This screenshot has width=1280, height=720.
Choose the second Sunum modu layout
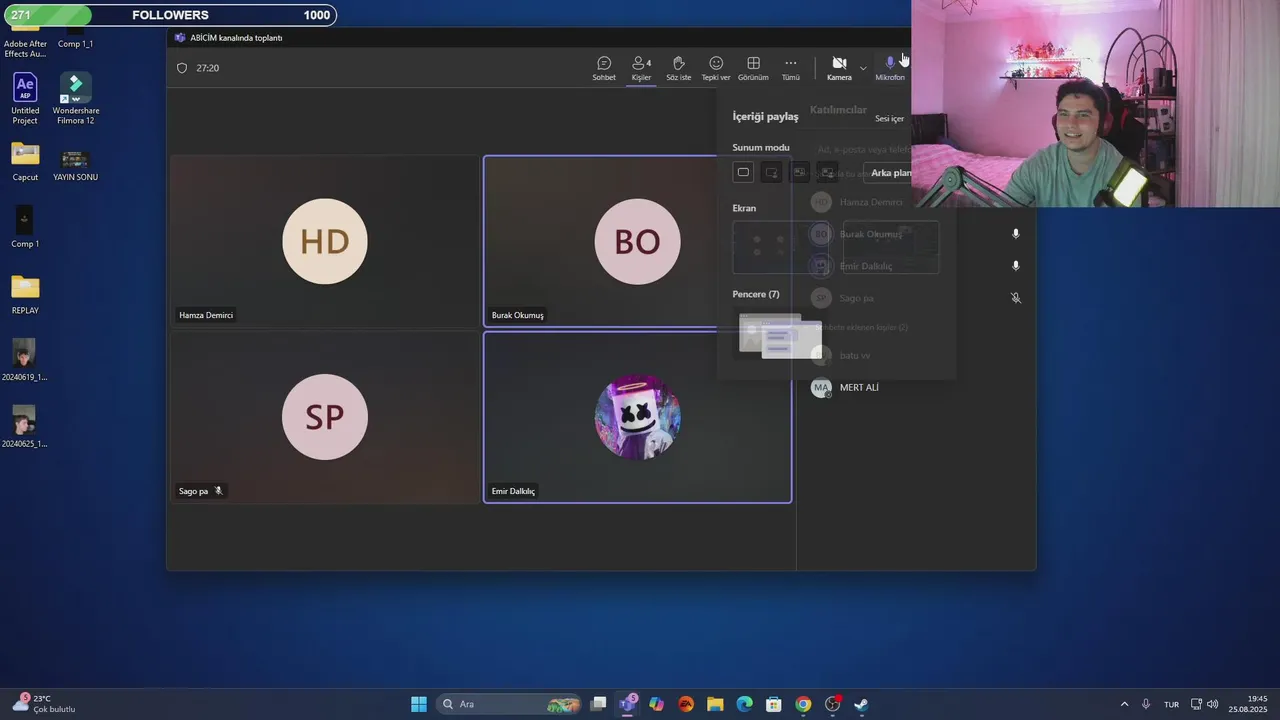point(771,172)
